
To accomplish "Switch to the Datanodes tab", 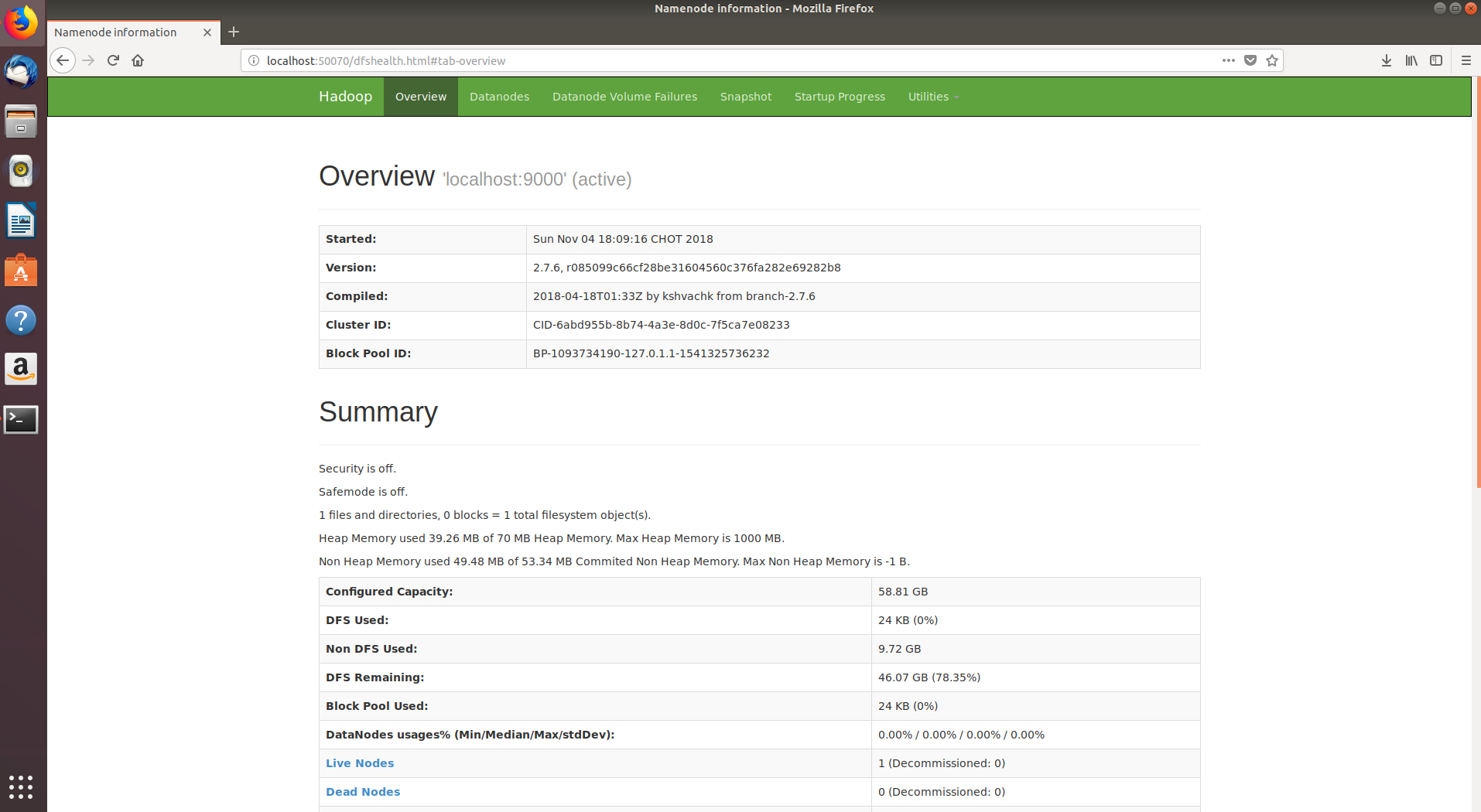I will [499, 97].
